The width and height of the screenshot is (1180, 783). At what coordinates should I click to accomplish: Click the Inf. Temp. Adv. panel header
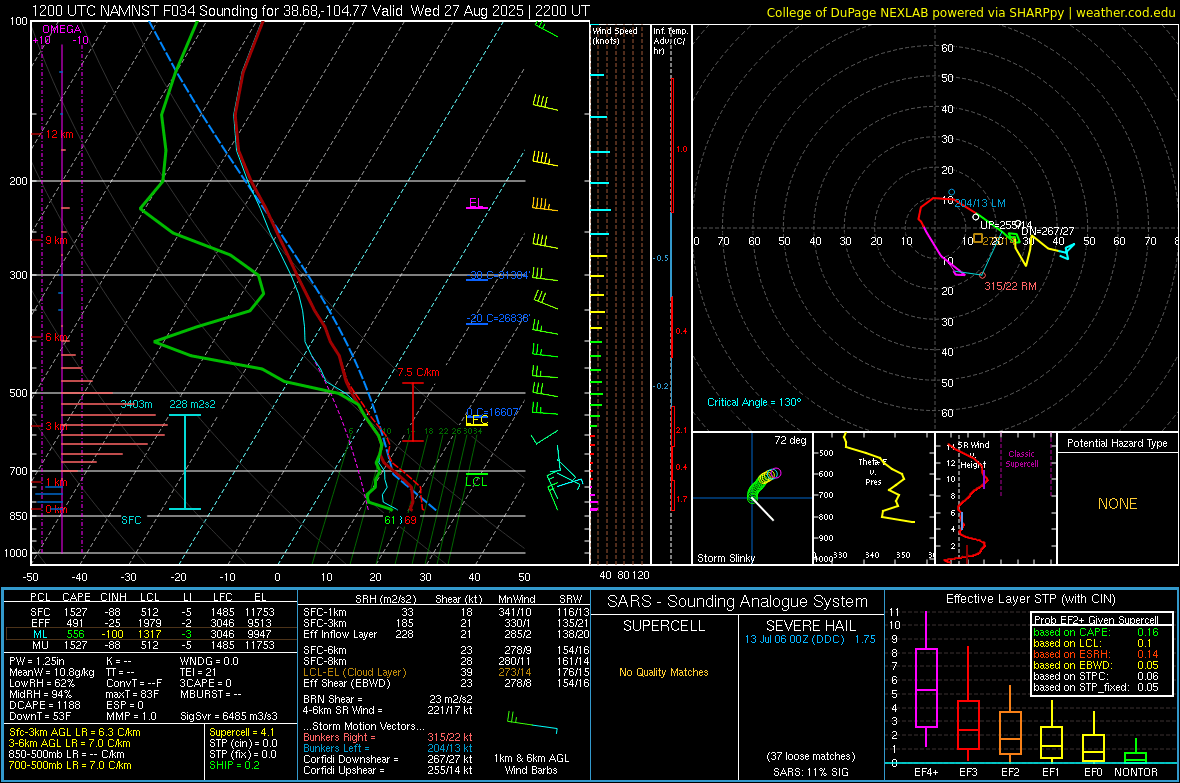tap(670, 41)
